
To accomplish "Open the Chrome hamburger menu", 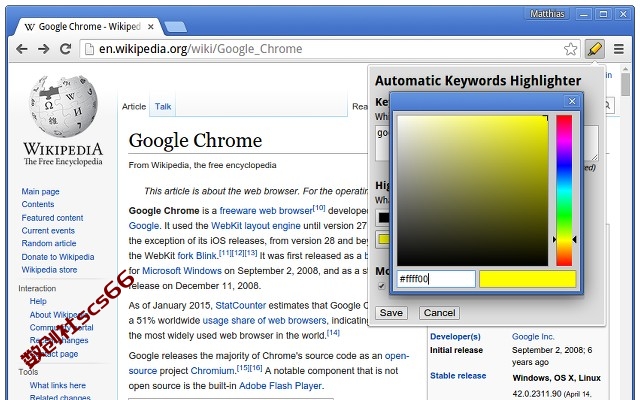I will coord(619,49).
